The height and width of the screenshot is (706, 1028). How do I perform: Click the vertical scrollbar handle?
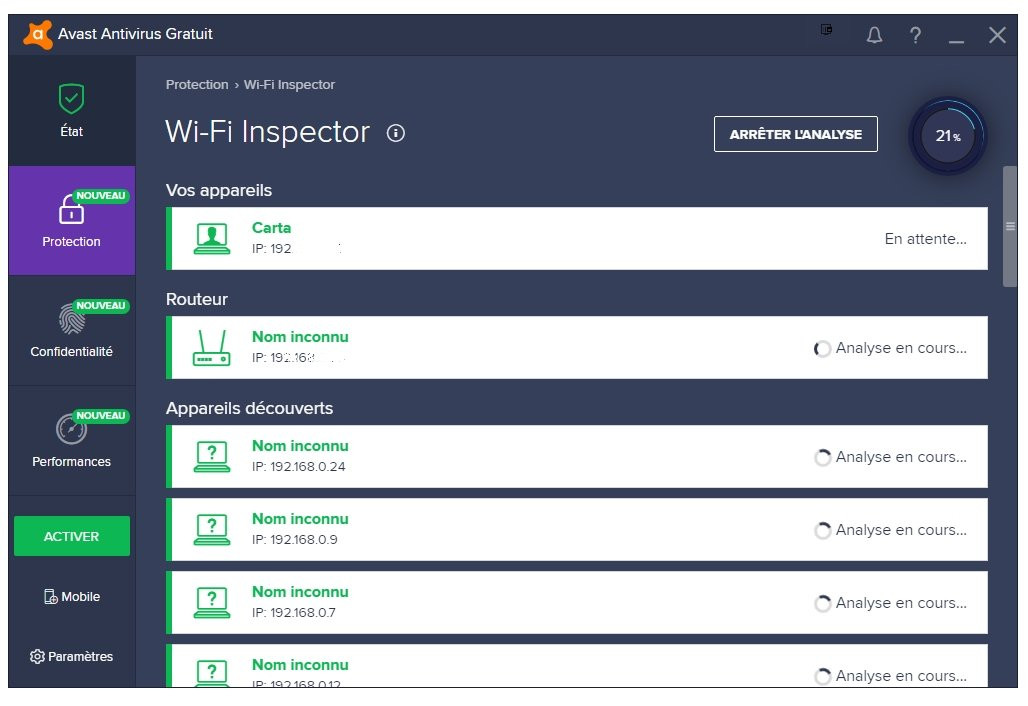1009,227
